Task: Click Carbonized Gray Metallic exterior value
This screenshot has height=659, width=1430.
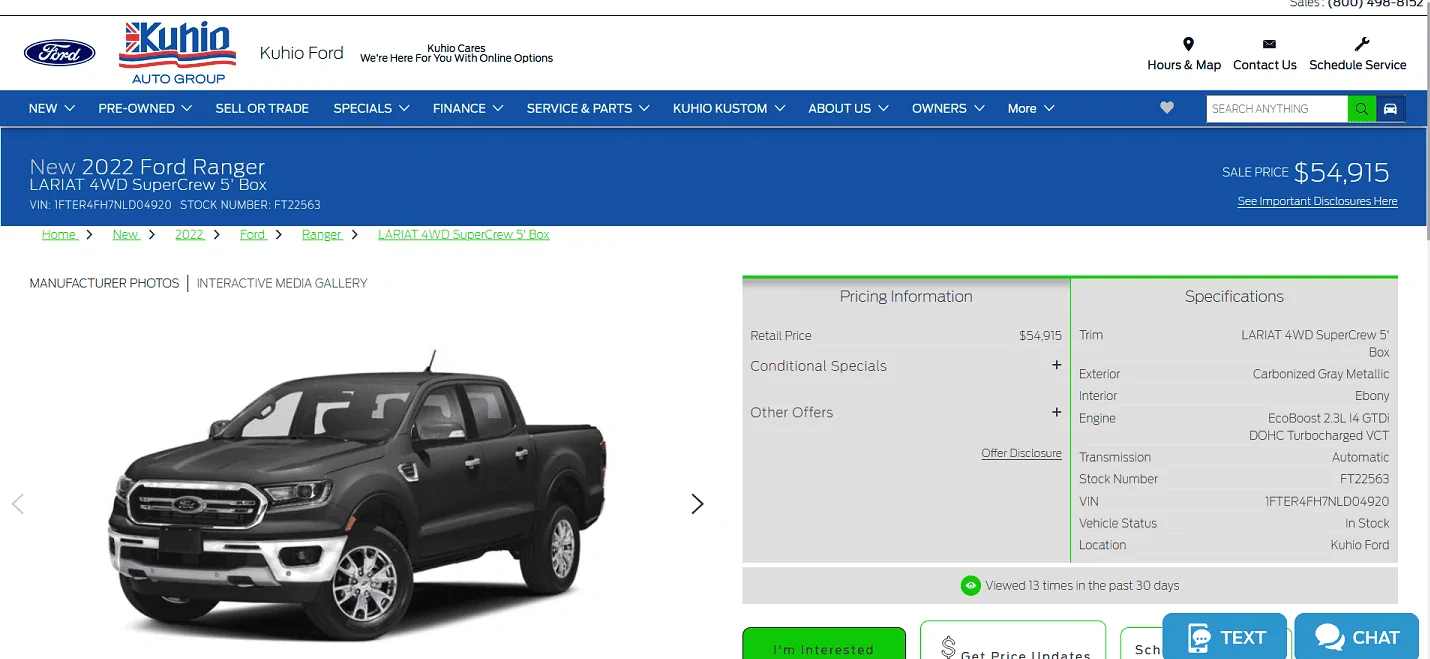Action: (x=1321, y=374)
